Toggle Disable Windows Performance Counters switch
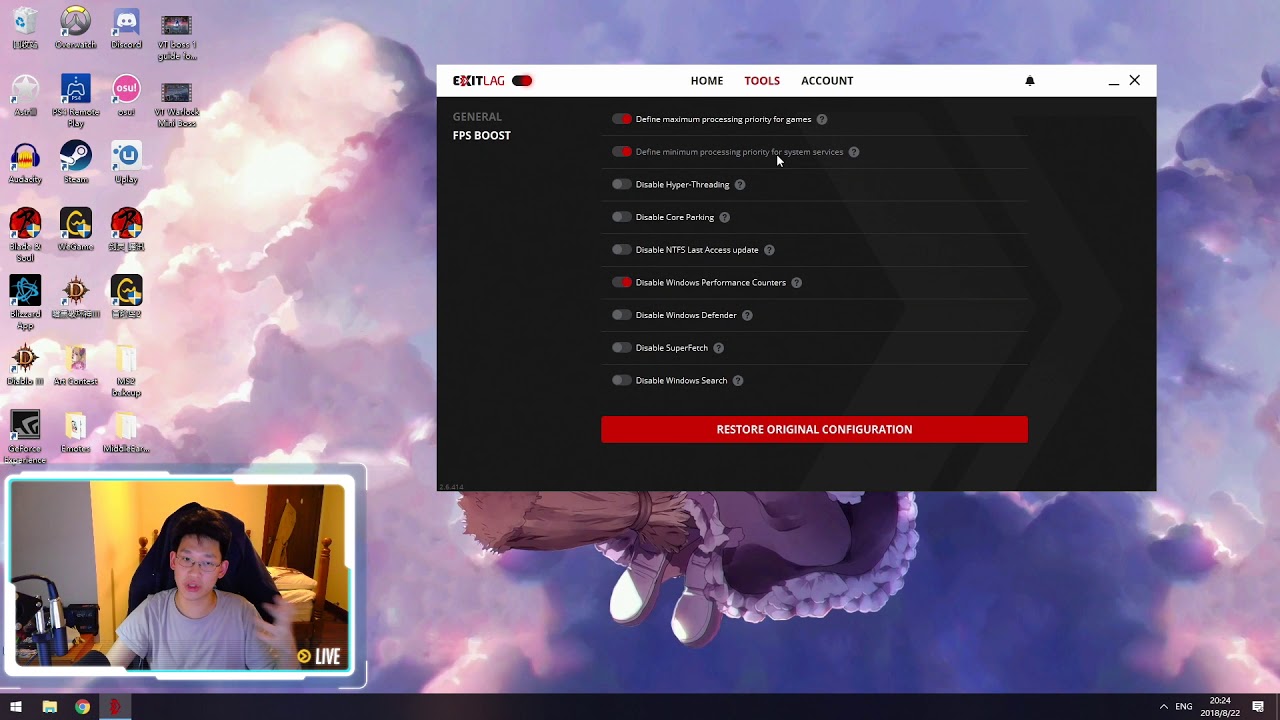1280x720 pixels. click(622, 282)
